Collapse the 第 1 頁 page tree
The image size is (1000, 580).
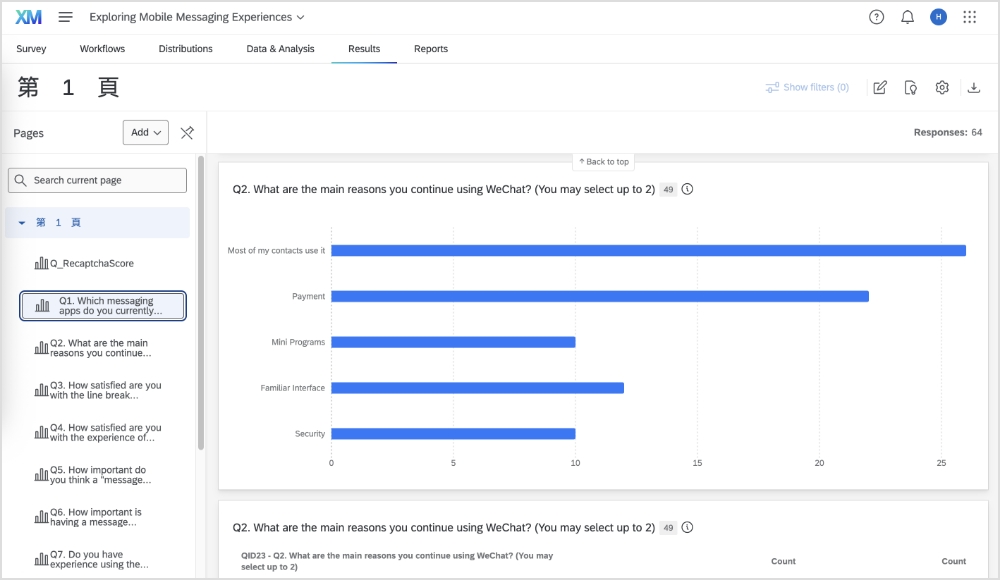click(x=22, y=223)
